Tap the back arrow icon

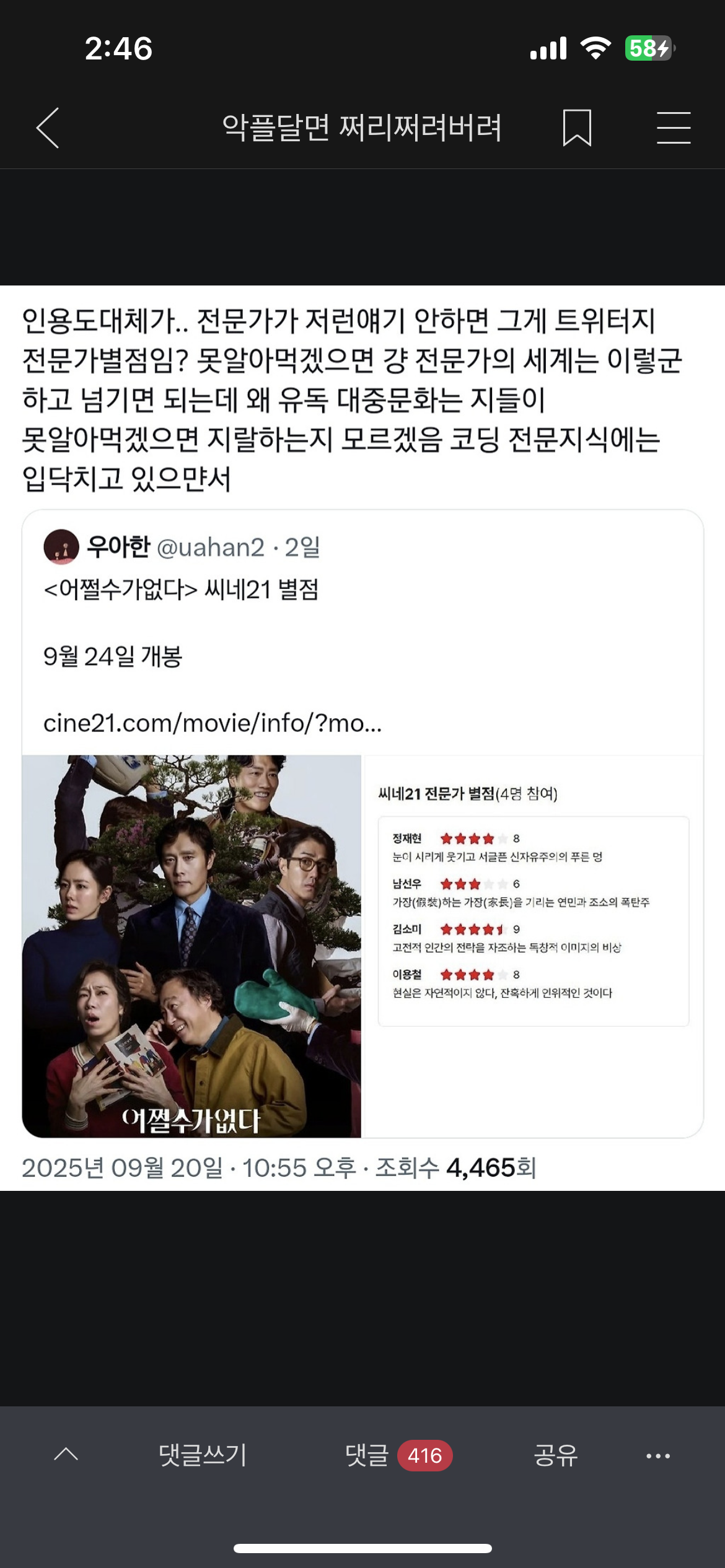(48, 128)
